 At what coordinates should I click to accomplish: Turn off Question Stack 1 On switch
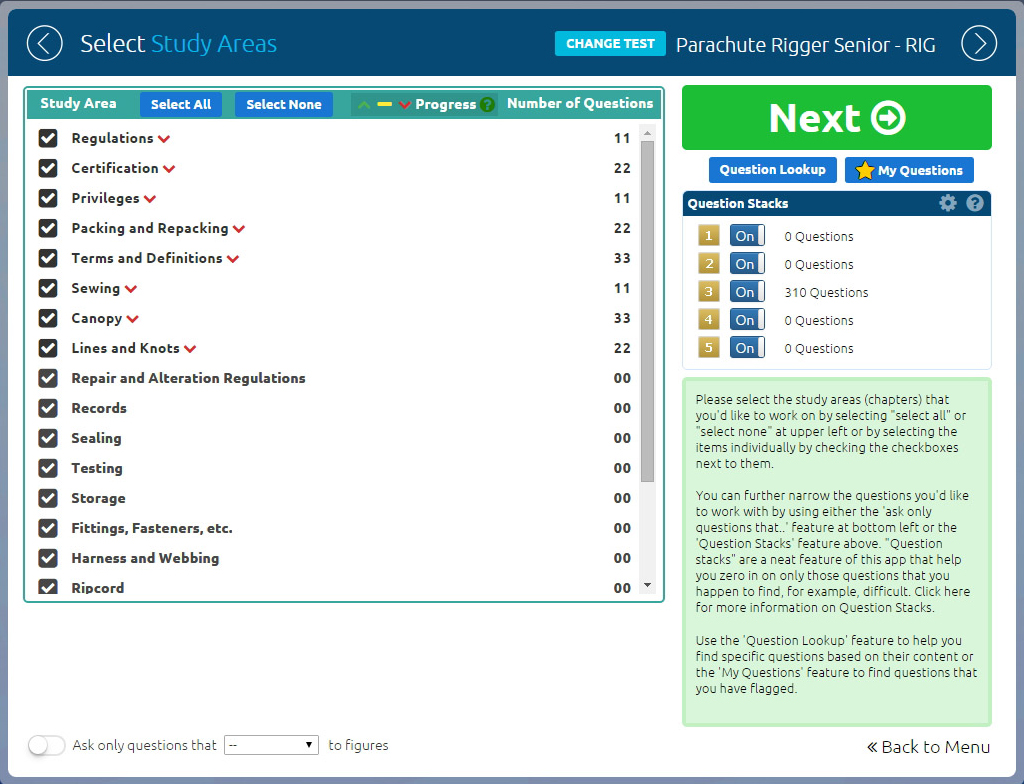click(x=747, y=236)
